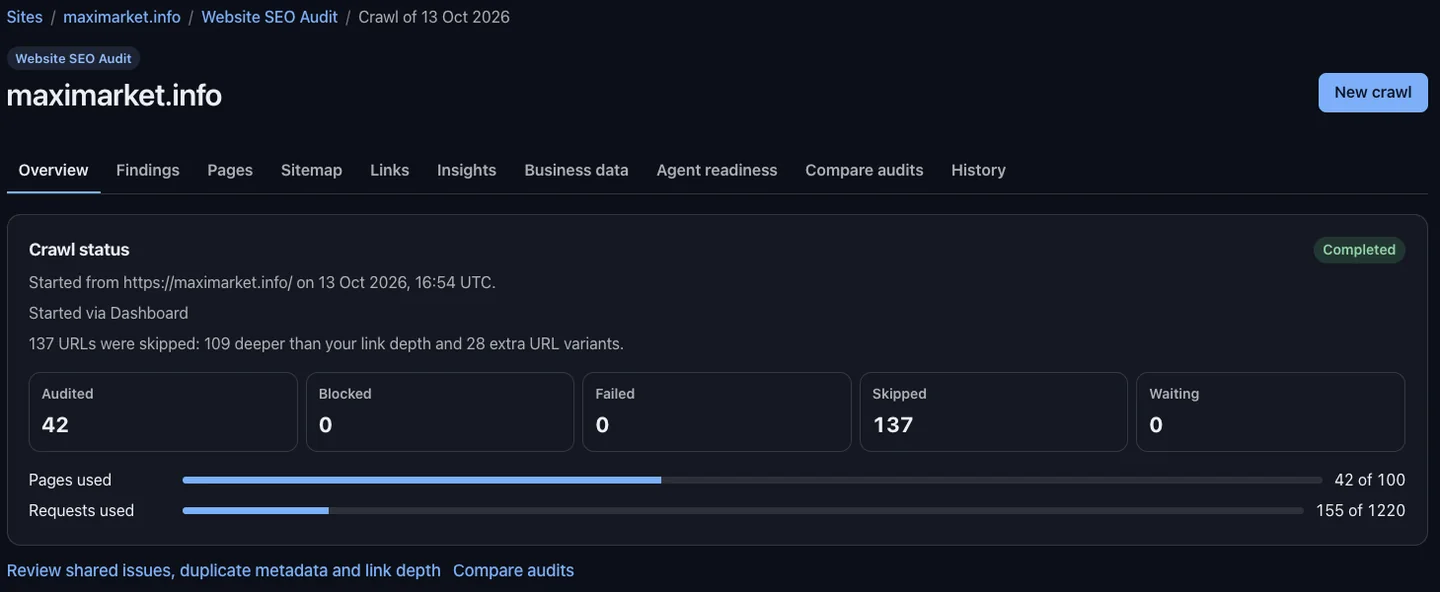Select the Blocked 0 stat card
This screenshot has width=1440, height=592.
[x=440, y=412]
